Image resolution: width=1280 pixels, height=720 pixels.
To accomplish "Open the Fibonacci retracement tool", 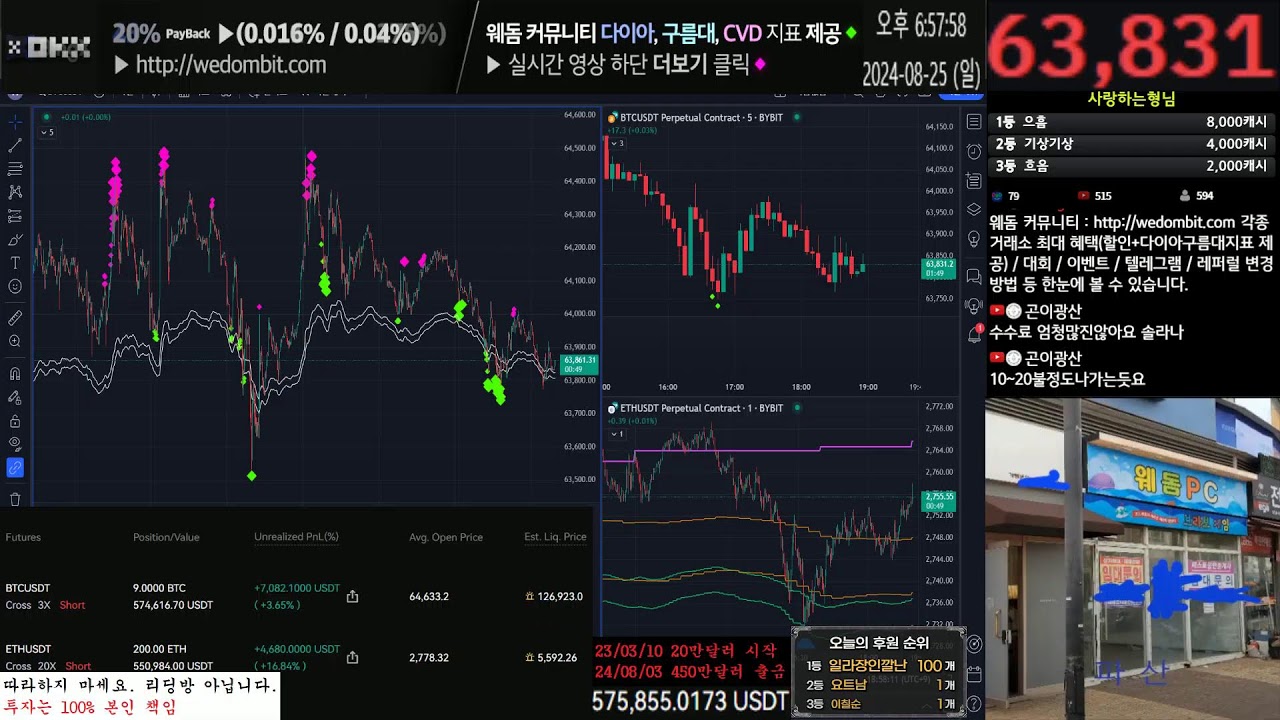I will [15, 169].
